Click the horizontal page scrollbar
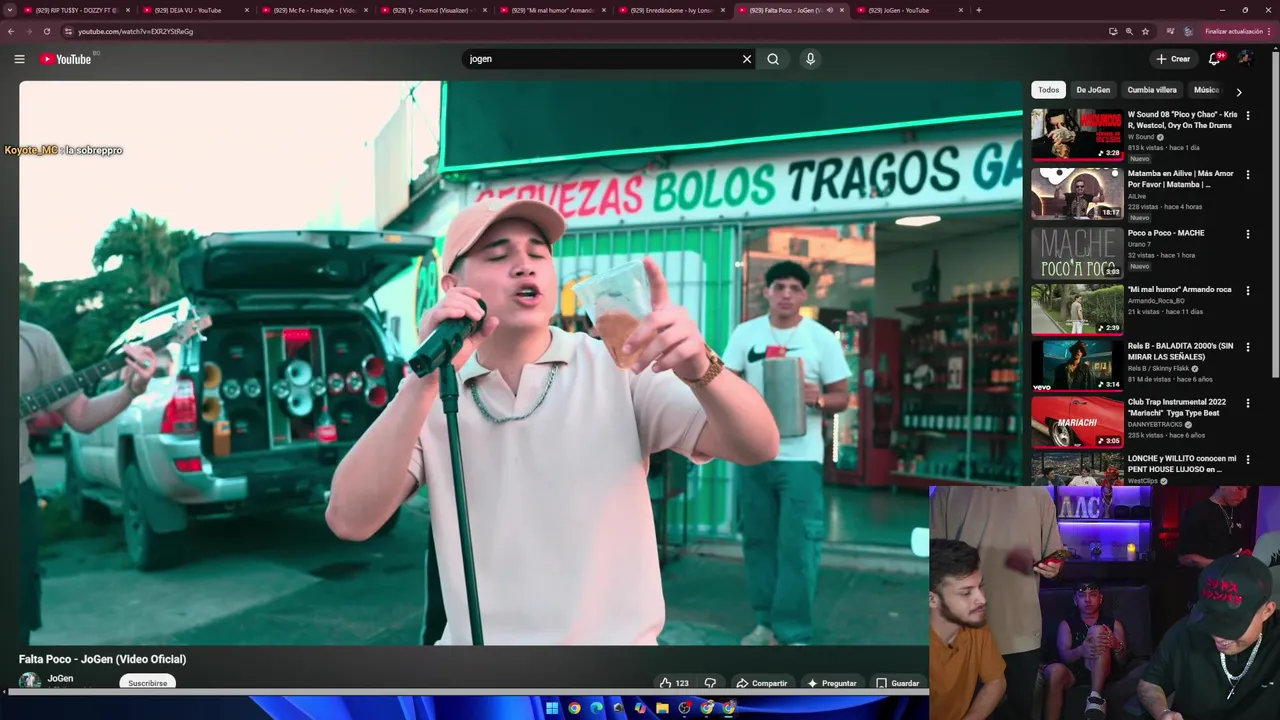This screenshot has width=1280, height=720. point(465,691)
